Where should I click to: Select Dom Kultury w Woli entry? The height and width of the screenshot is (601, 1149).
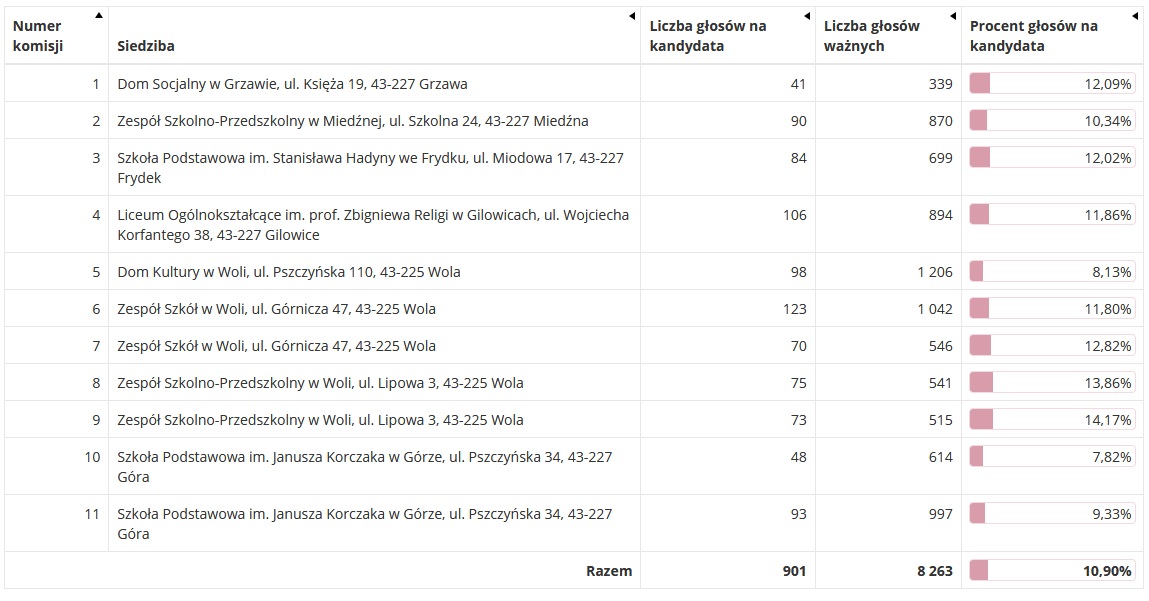[x=289, y=272]
